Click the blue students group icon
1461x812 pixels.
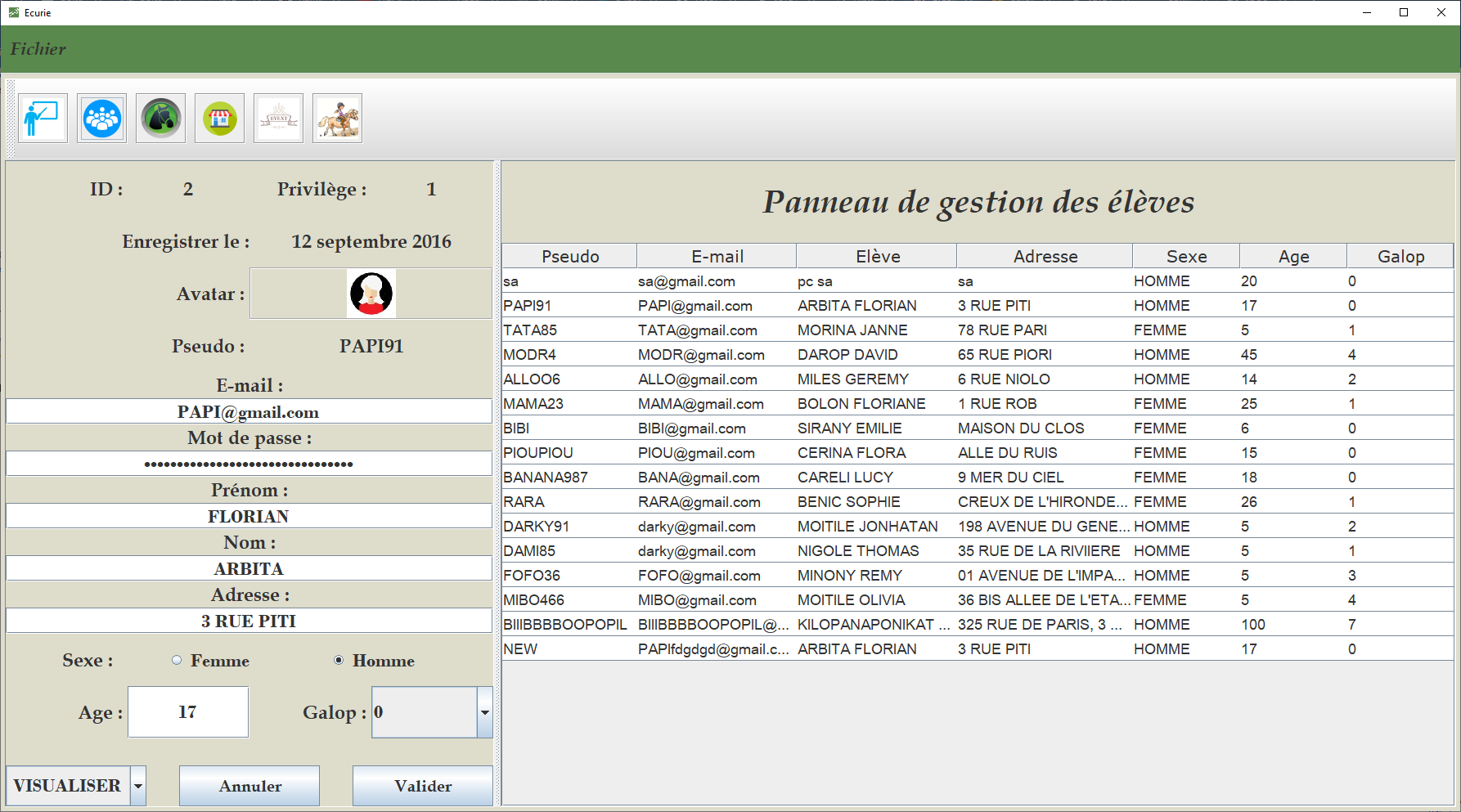click(x=102, y=119)
